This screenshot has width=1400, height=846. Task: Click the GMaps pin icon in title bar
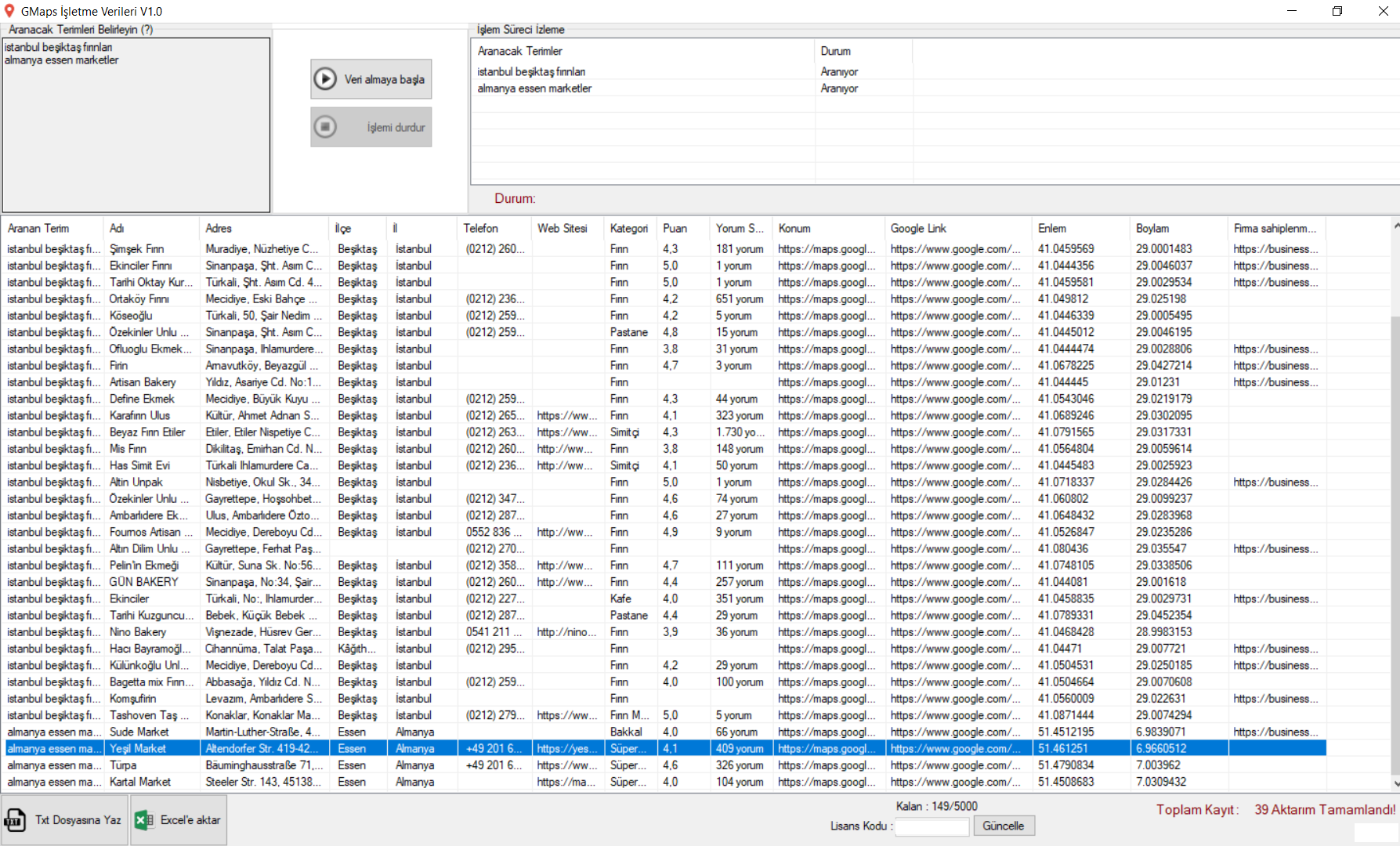click(9, 11)
